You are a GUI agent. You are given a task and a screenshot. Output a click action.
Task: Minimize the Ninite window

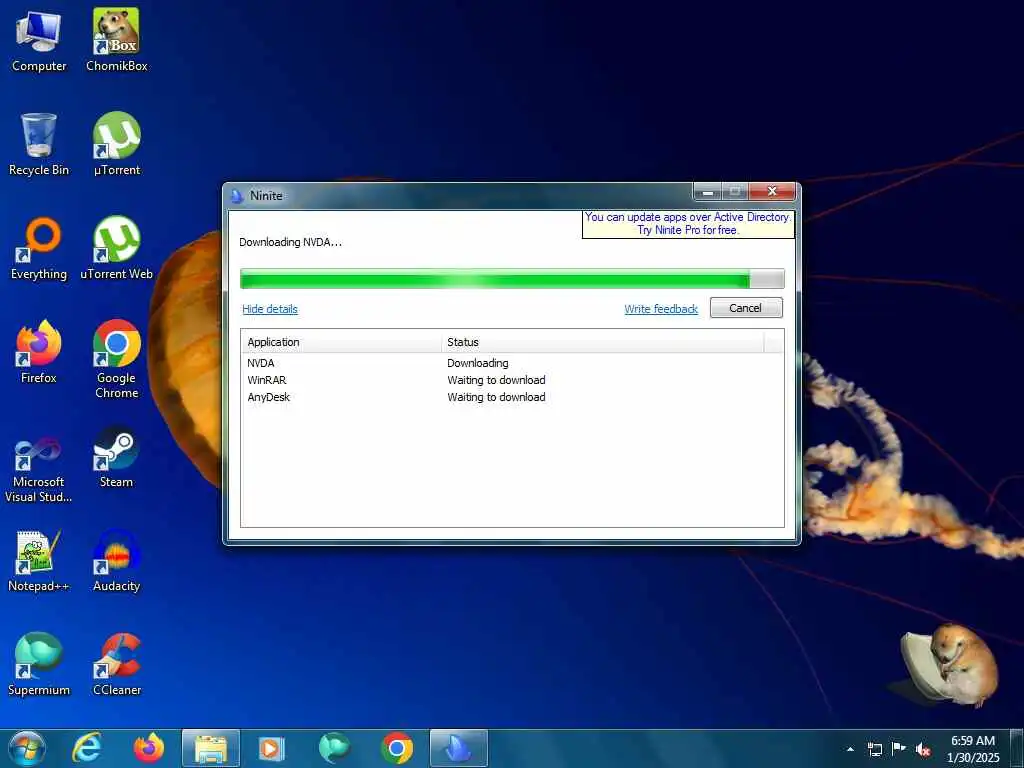coord(707,192)
